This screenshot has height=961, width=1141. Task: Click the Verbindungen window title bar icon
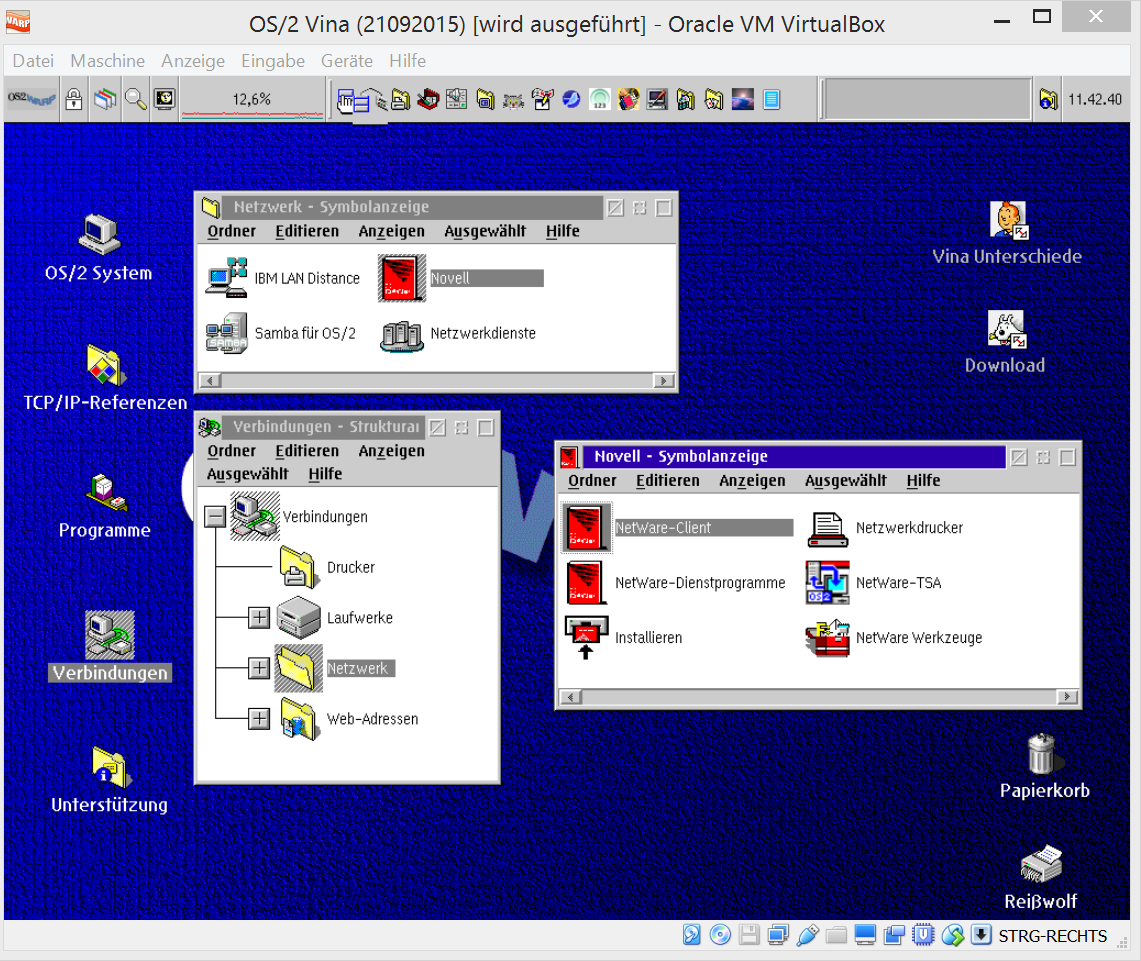pyautogui.click(x=210, y=427)
